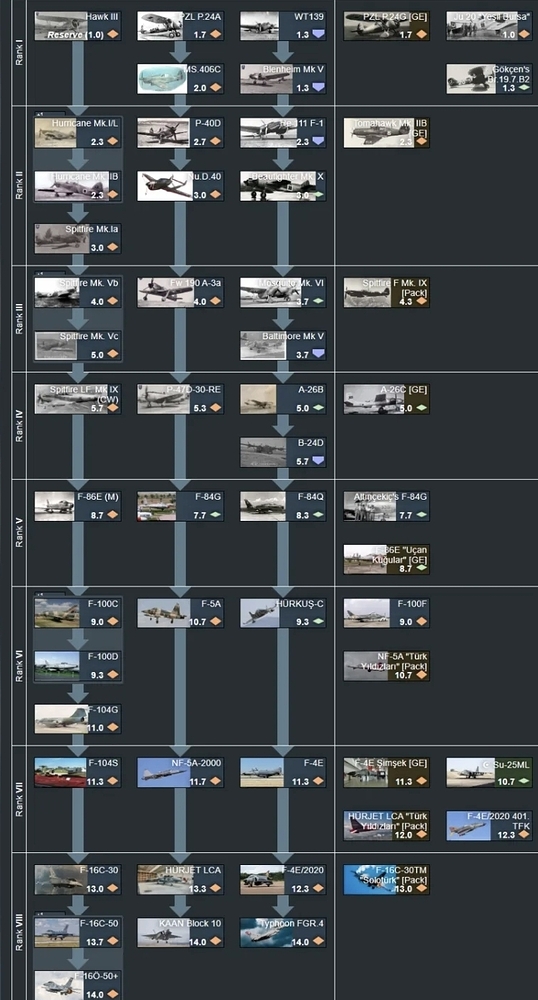Choose Gökçen's Br.19.7.B2 premium plane

[489, 78]
